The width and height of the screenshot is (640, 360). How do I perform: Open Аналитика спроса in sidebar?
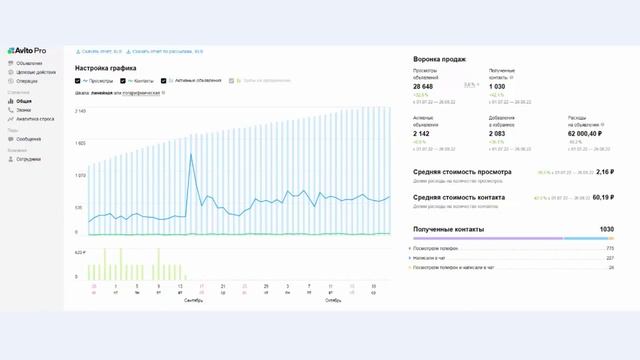click(35, 119)
